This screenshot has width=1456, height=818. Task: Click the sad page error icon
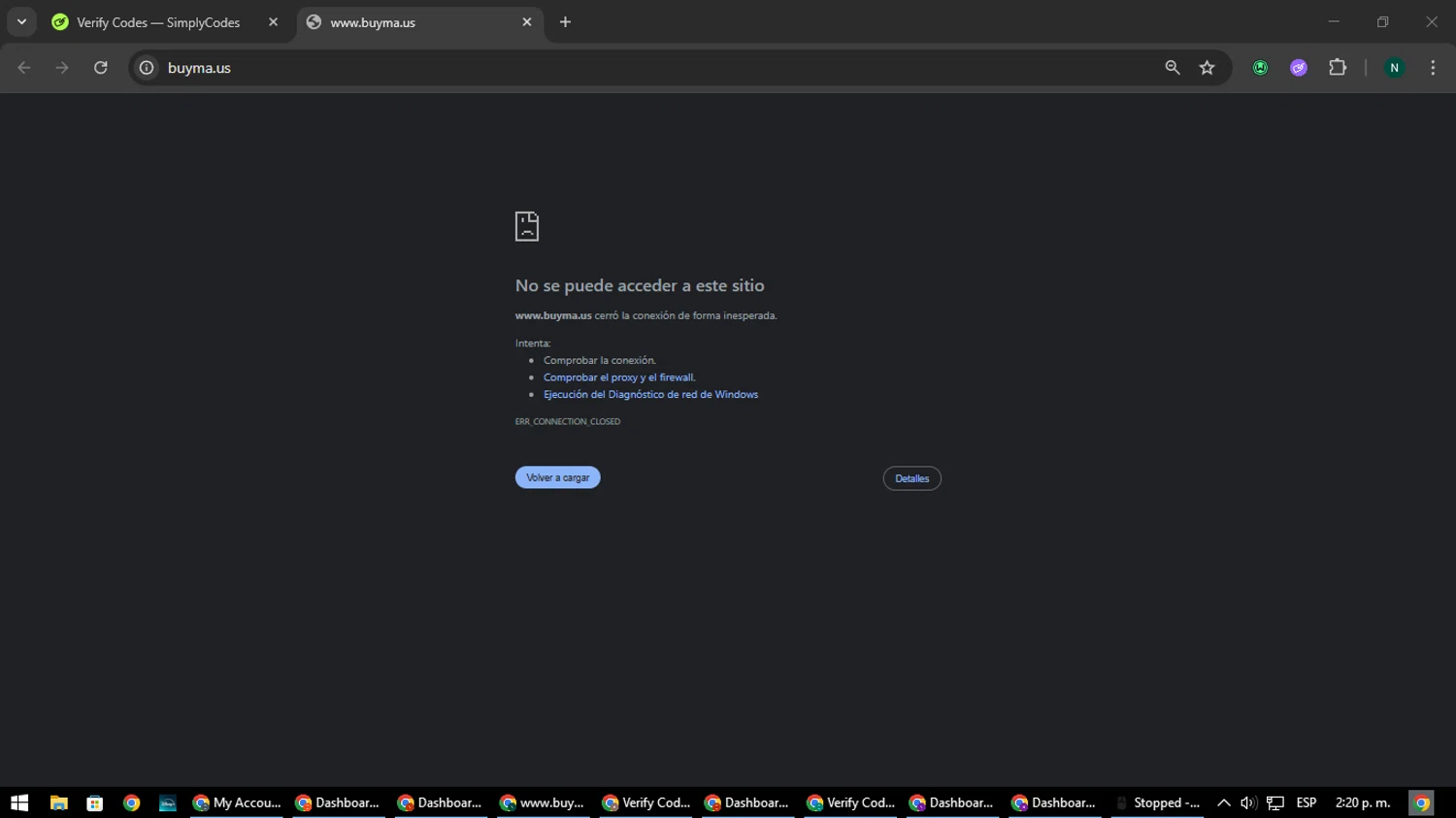[527, 226]
